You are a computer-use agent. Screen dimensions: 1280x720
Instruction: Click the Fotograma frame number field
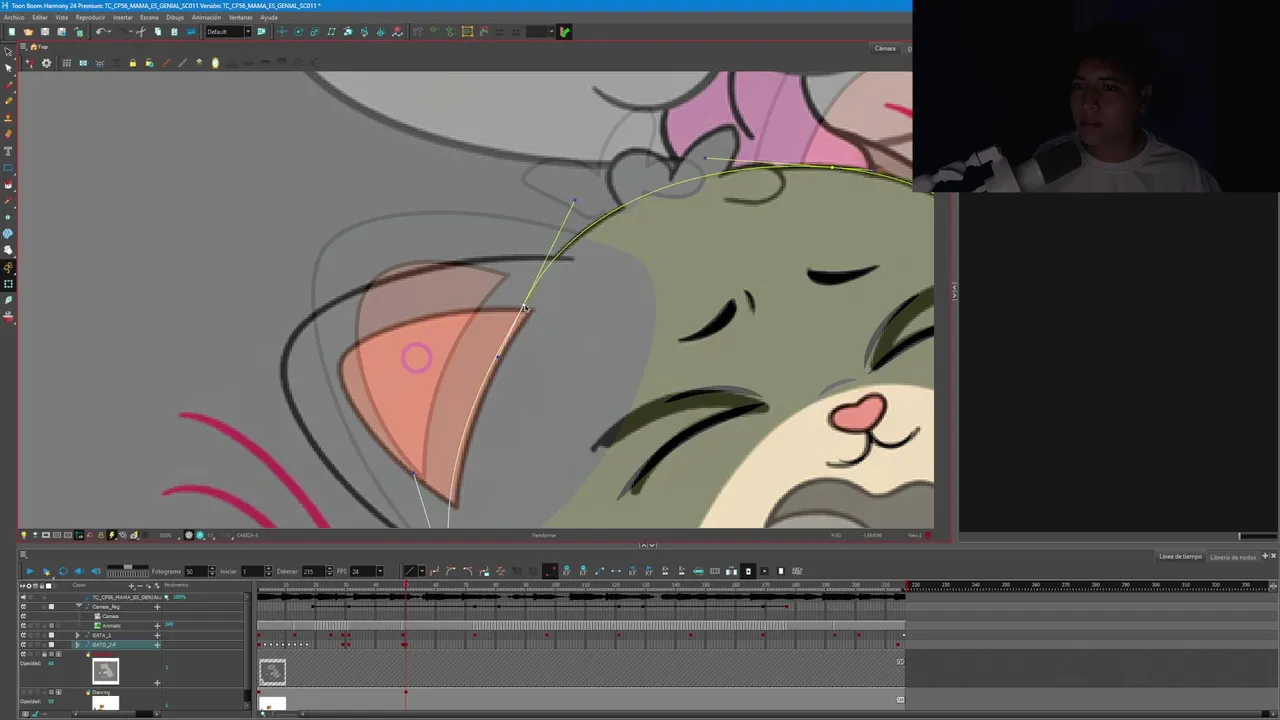point(196,571)
